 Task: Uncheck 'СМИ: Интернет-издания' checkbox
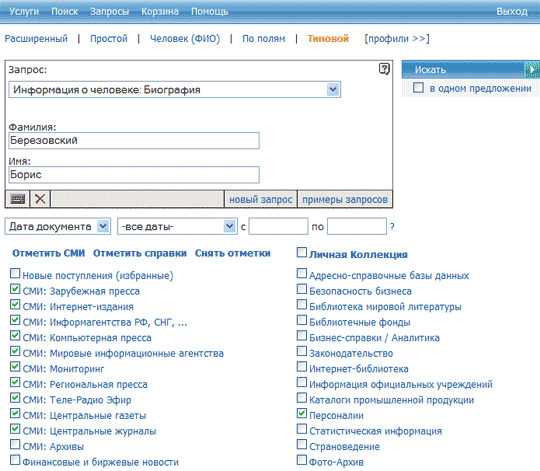[x=15, y=304]
